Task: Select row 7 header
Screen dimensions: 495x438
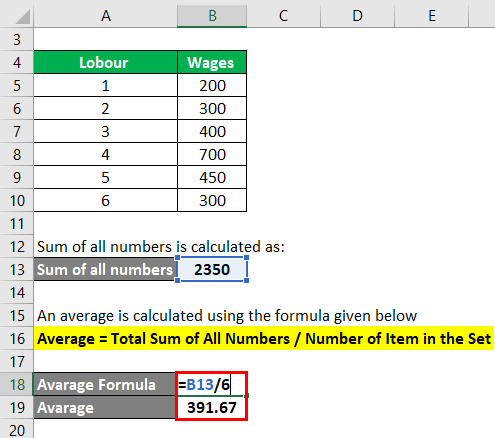Action: pos(17,131)
